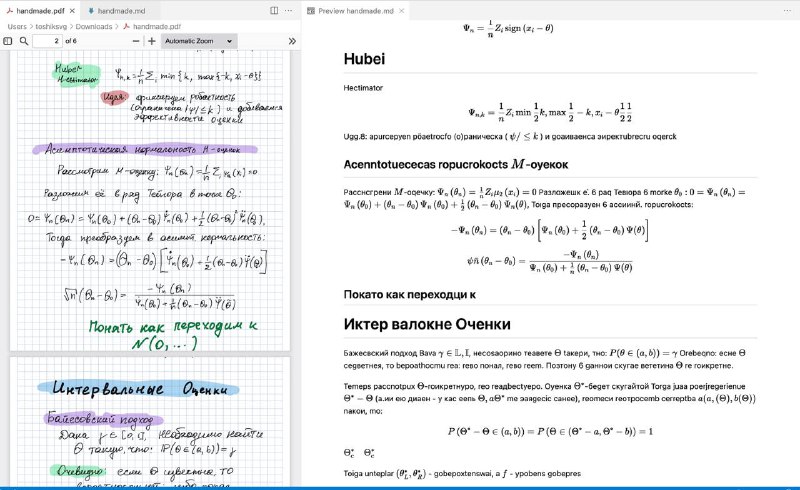Click the page number input field
This screenshot has height=490, width=800.
point(47,41)
